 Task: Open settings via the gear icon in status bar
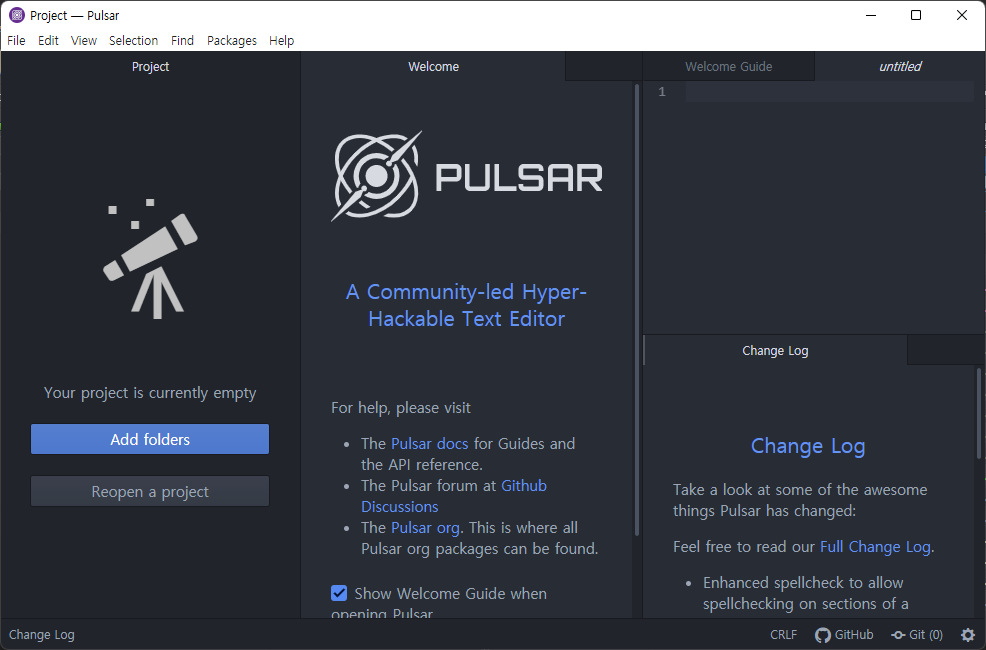[x=968, y=635]
